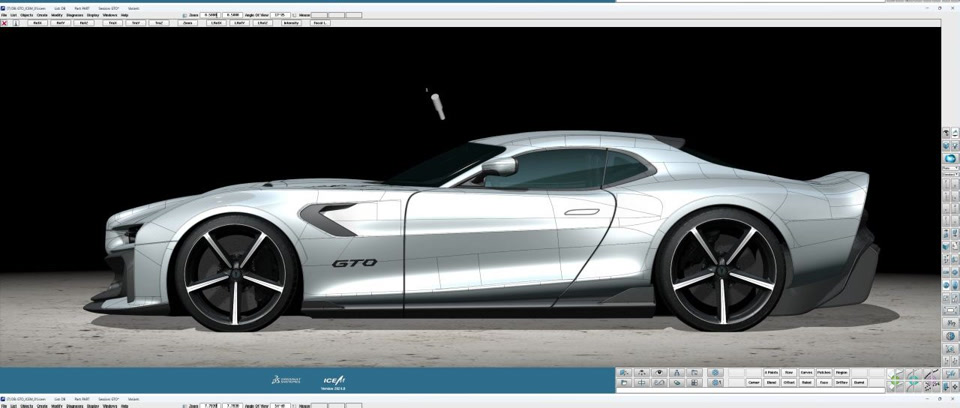This screenshot has width=960, height=408.
Task: Click the Angle Of View input field
Action: (x=280, y=15)
